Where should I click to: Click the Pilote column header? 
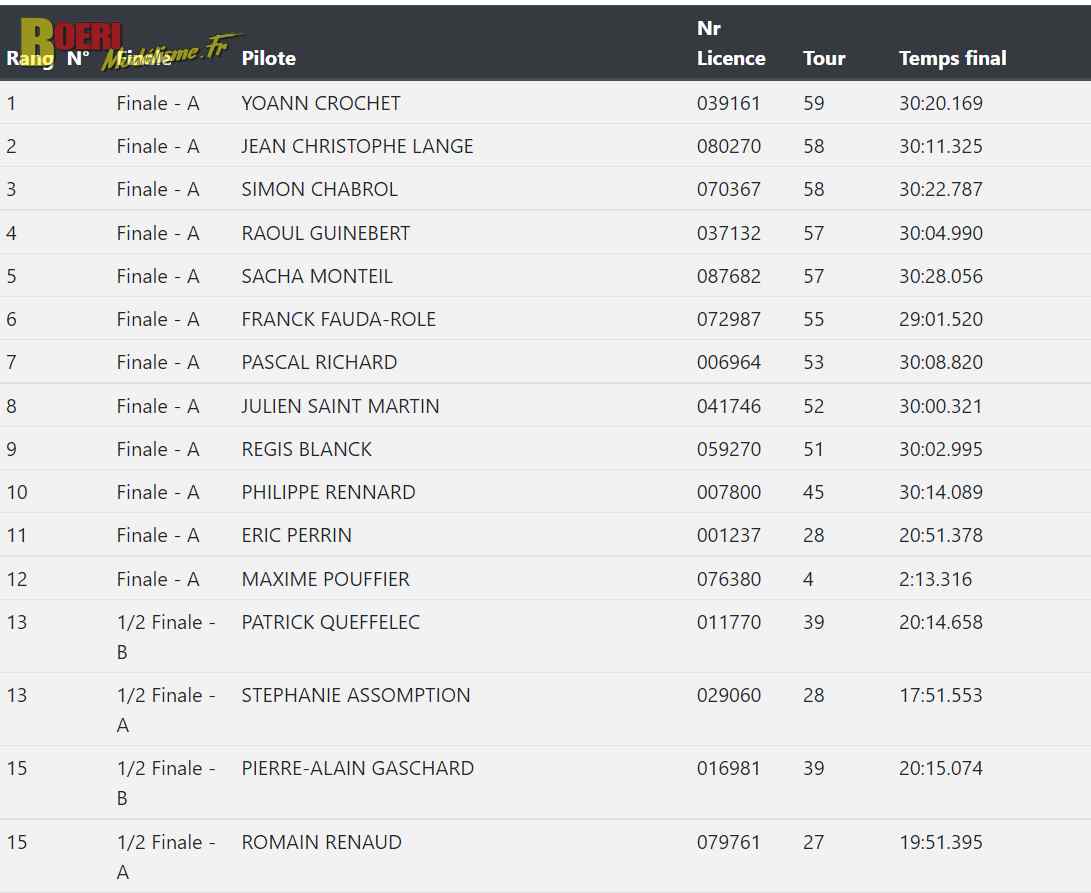click(268, 58)
